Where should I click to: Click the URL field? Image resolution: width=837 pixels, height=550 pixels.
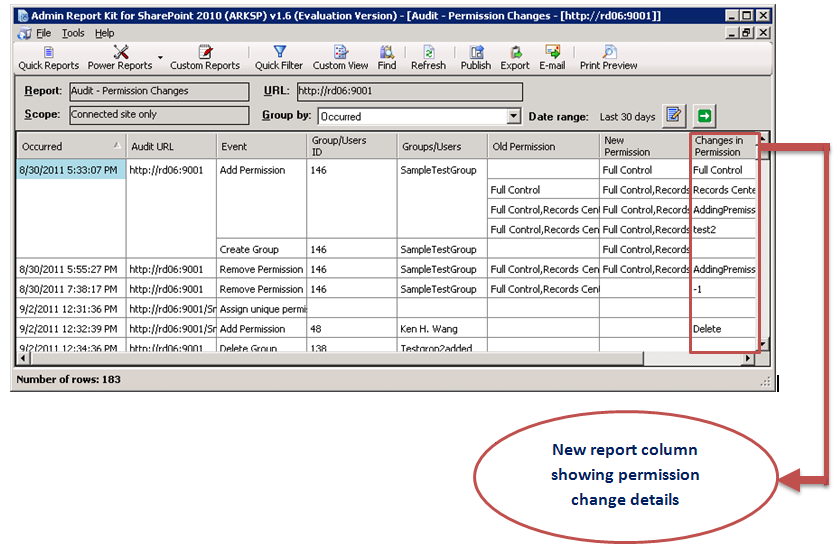pos(409,91)
